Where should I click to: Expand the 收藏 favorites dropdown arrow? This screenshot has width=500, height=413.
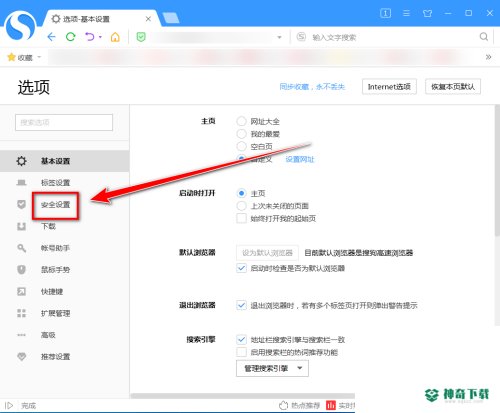pos(39,57)
